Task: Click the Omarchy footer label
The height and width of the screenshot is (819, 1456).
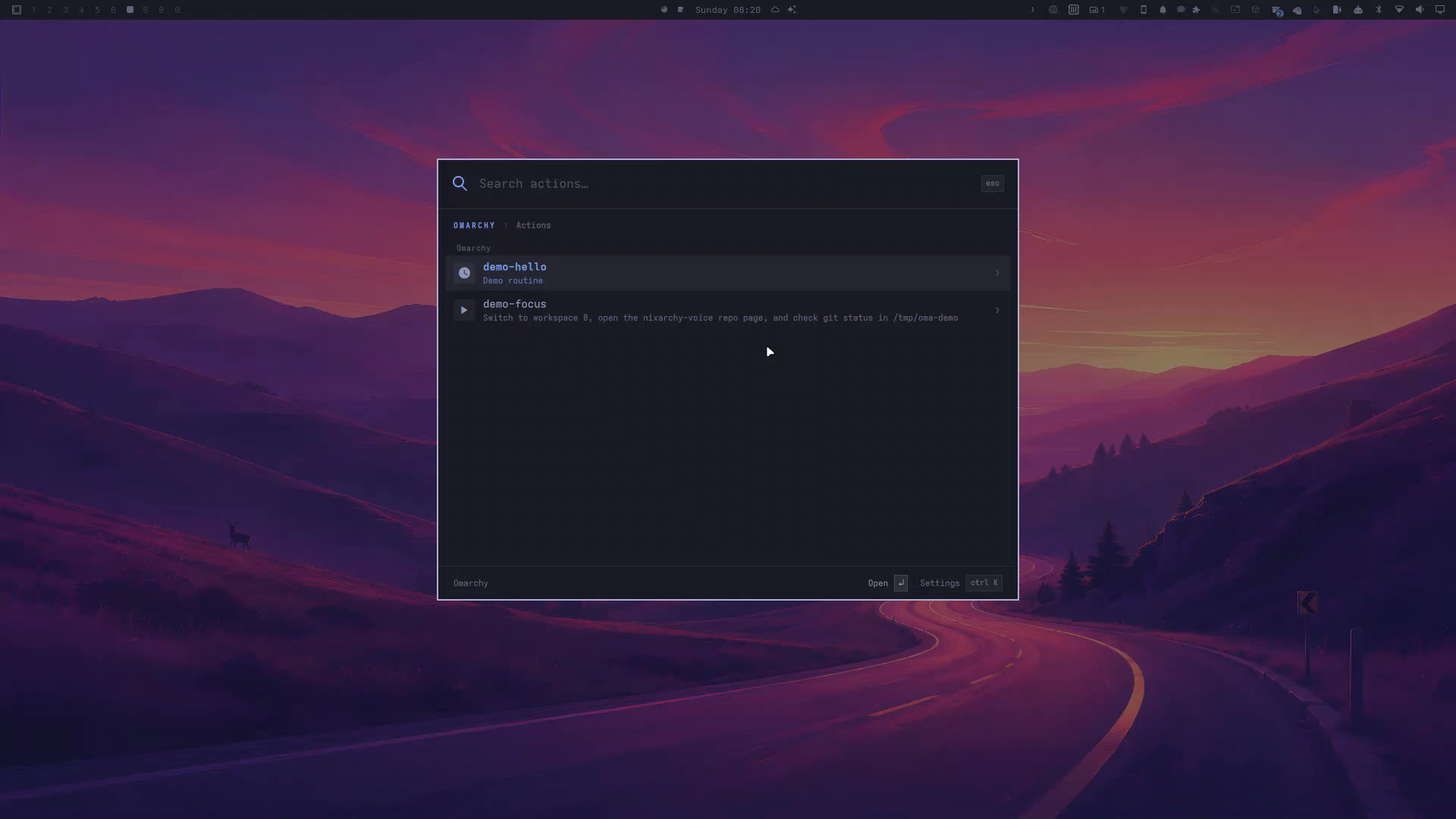Action: tap(470, 583)
